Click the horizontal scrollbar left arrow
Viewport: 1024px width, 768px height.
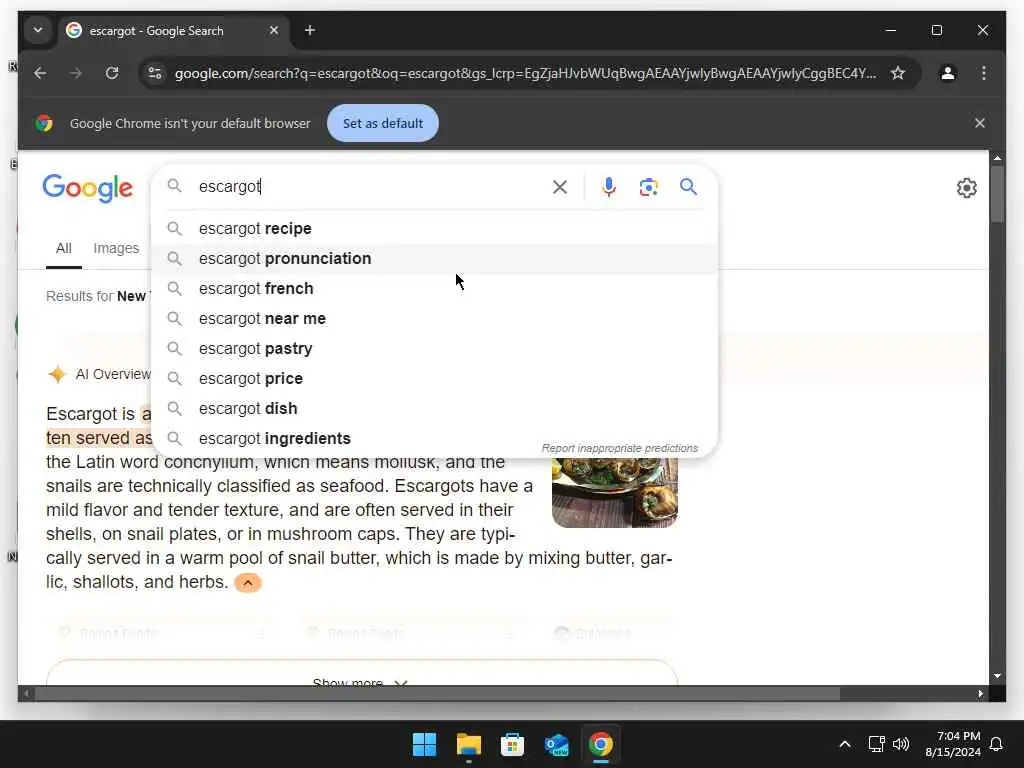(x=25, y=694)
